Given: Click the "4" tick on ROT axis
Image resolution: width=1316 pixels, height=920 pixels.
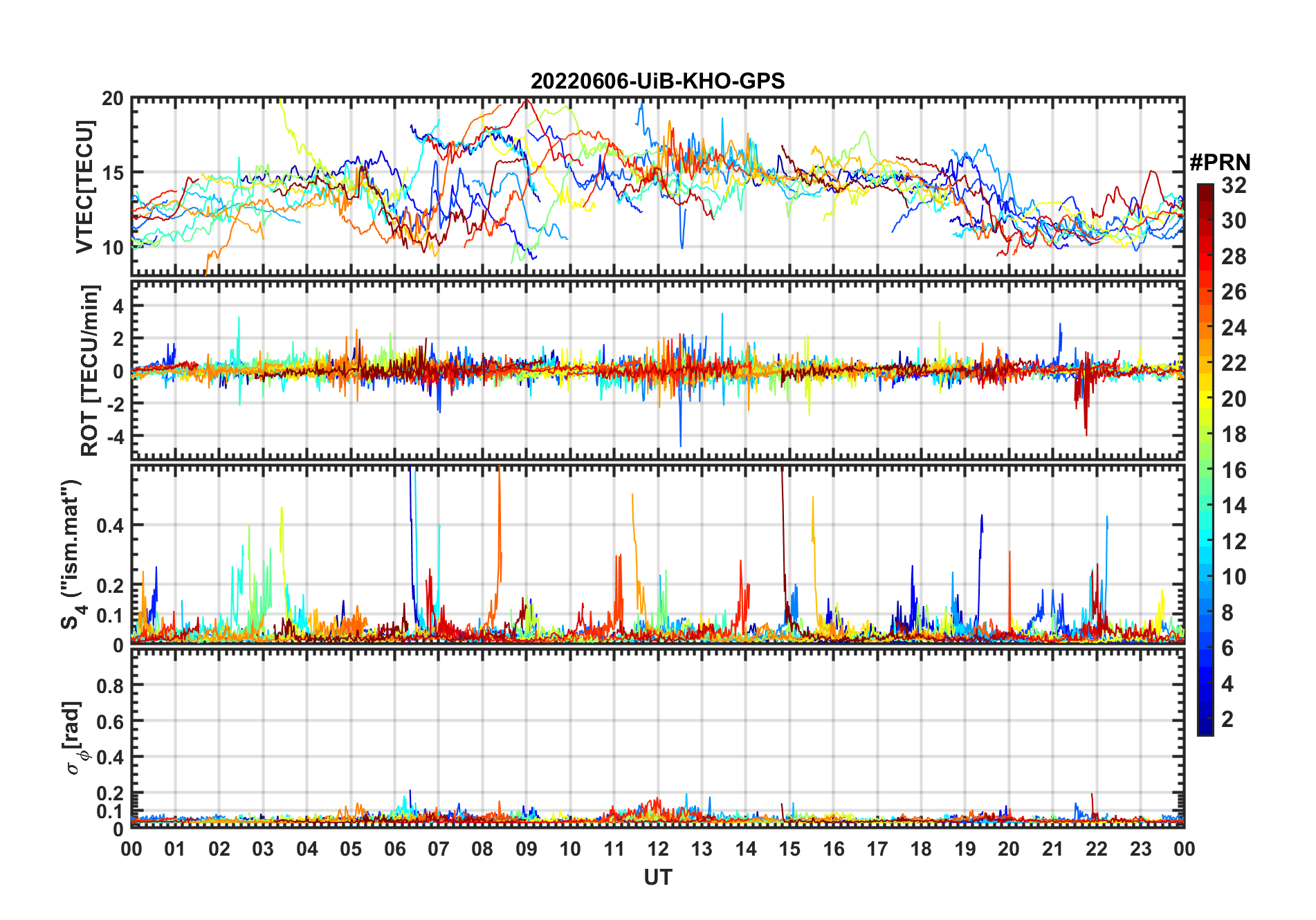Looking at the screenshot, I should [x=118, y=306].
